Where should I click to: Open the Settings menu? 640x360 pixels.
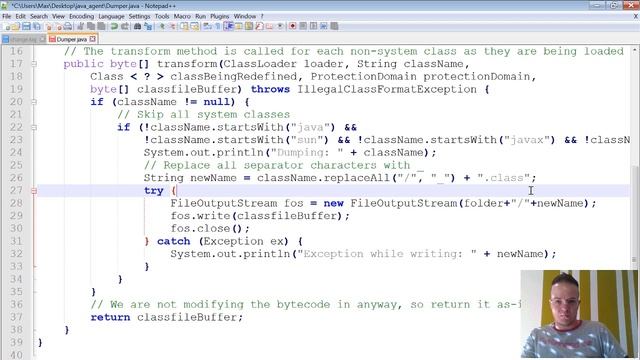coord(140,16)
